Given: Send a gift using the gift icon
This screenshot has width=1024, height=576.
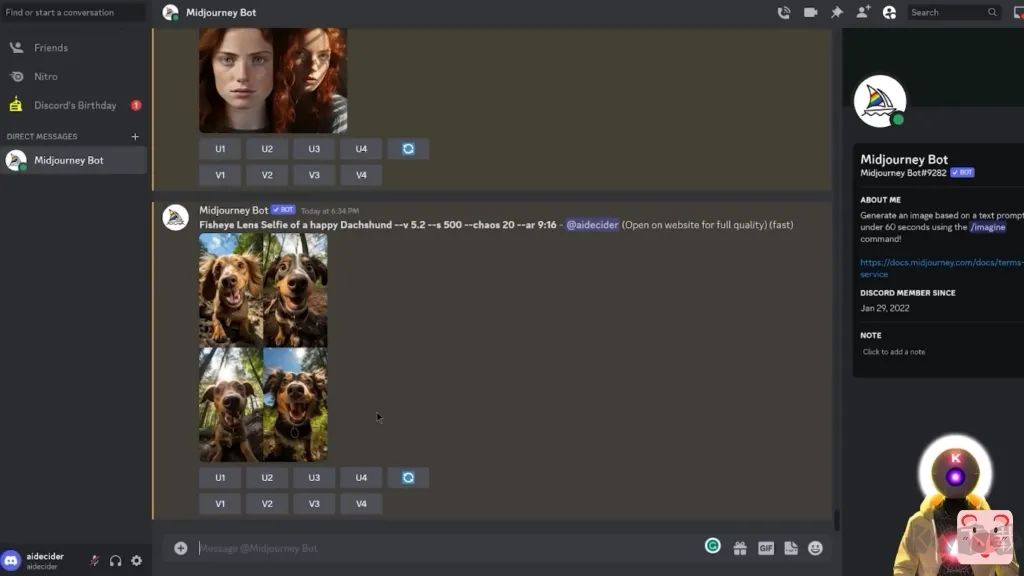Looking at the screenshot, I should 740,548.
